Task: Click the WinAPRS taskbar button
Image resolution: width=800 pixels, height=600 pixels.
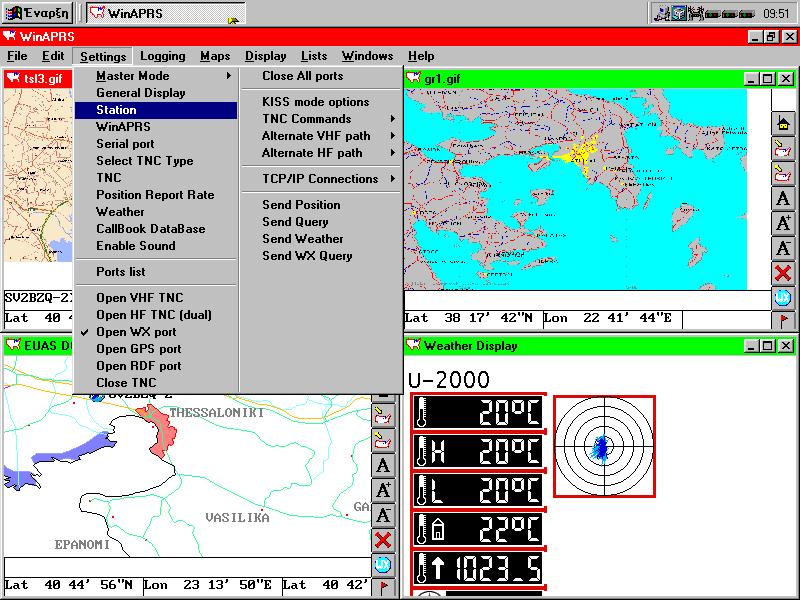Action: point(166,13)
